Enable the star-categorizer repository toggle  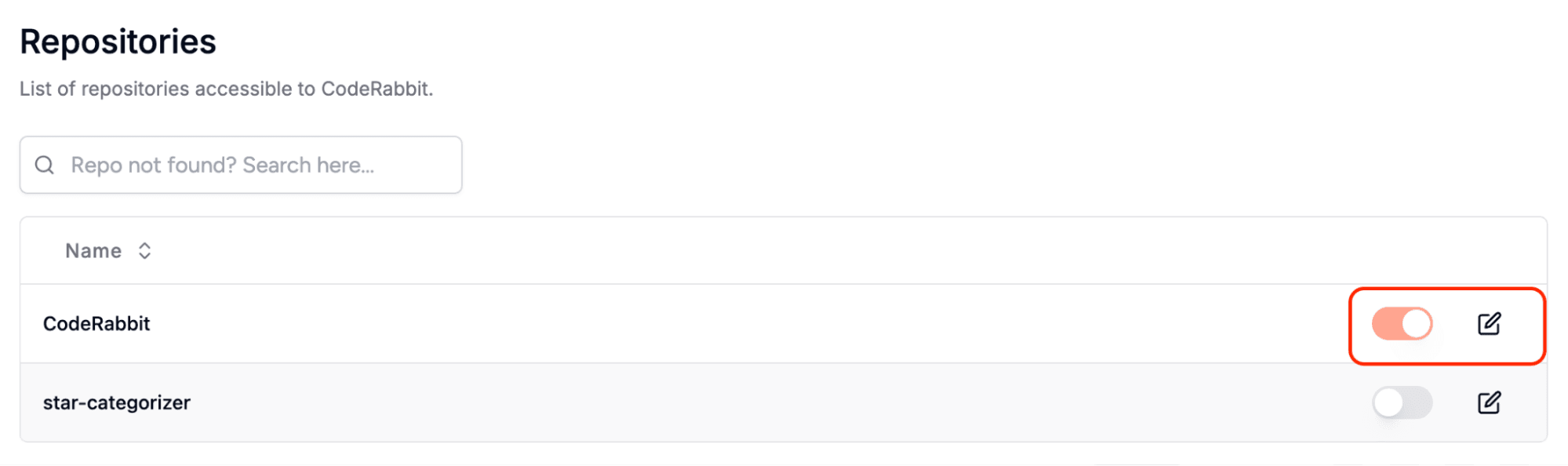(1402, 403)
